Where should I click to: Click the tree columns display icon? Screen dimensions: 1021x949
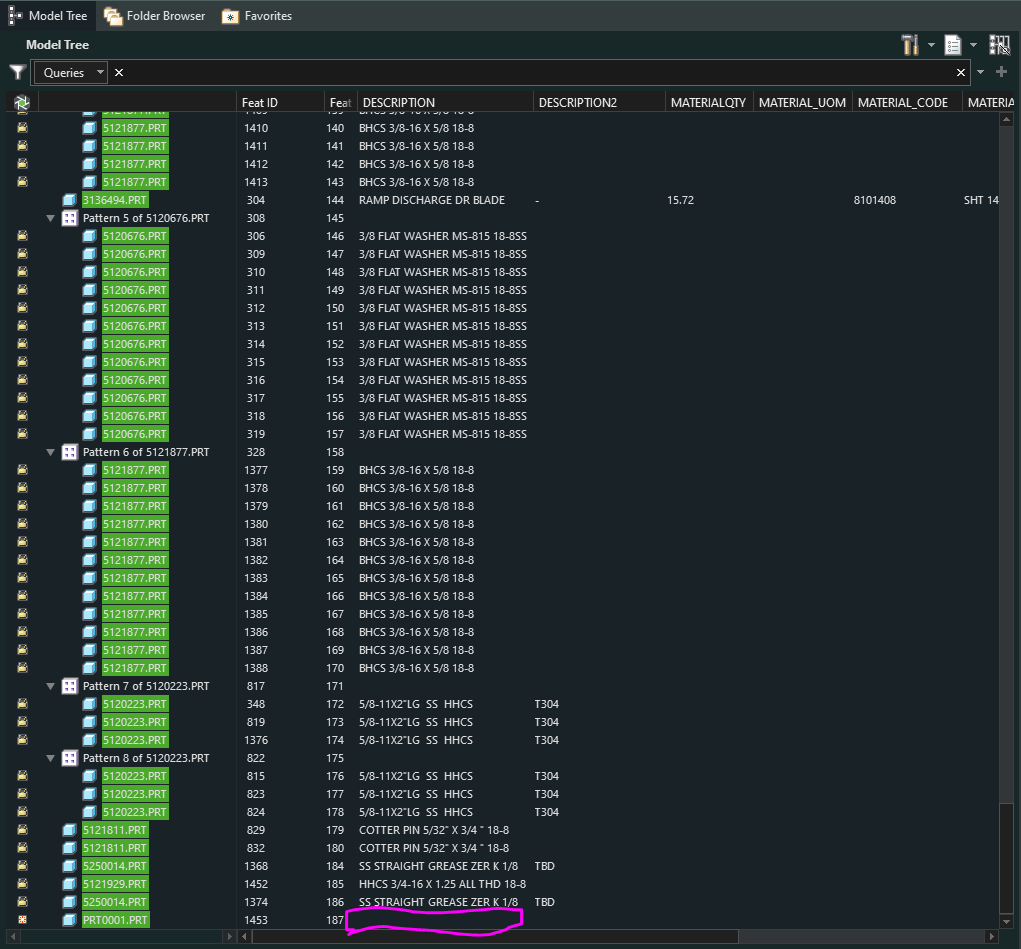(999, 45)
